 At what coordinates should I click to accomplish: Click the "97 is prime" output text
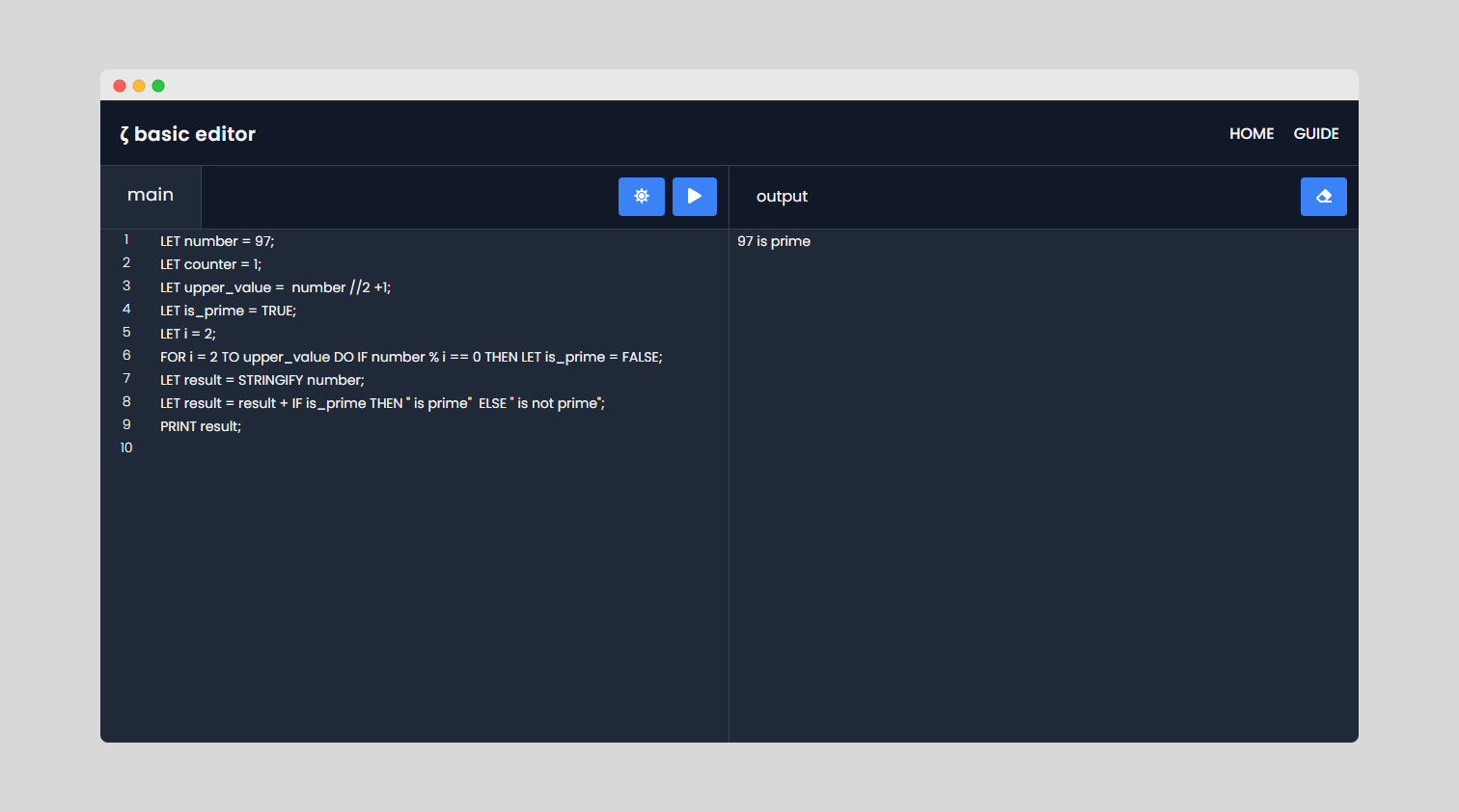tap(774, 241)
